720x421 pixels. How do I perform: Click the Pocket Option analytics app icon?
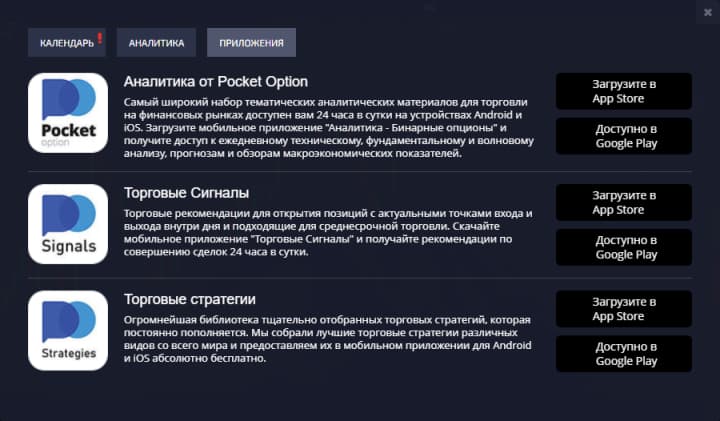coord(68,112)
